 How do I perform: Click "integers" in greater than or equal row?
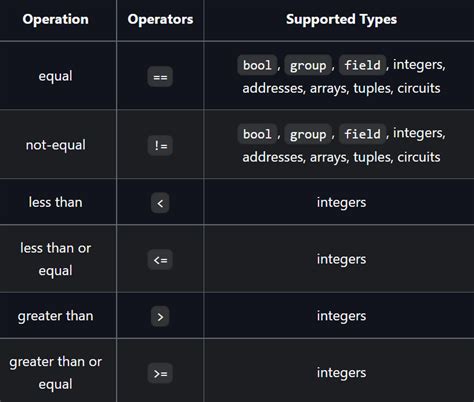coord(341,373)
